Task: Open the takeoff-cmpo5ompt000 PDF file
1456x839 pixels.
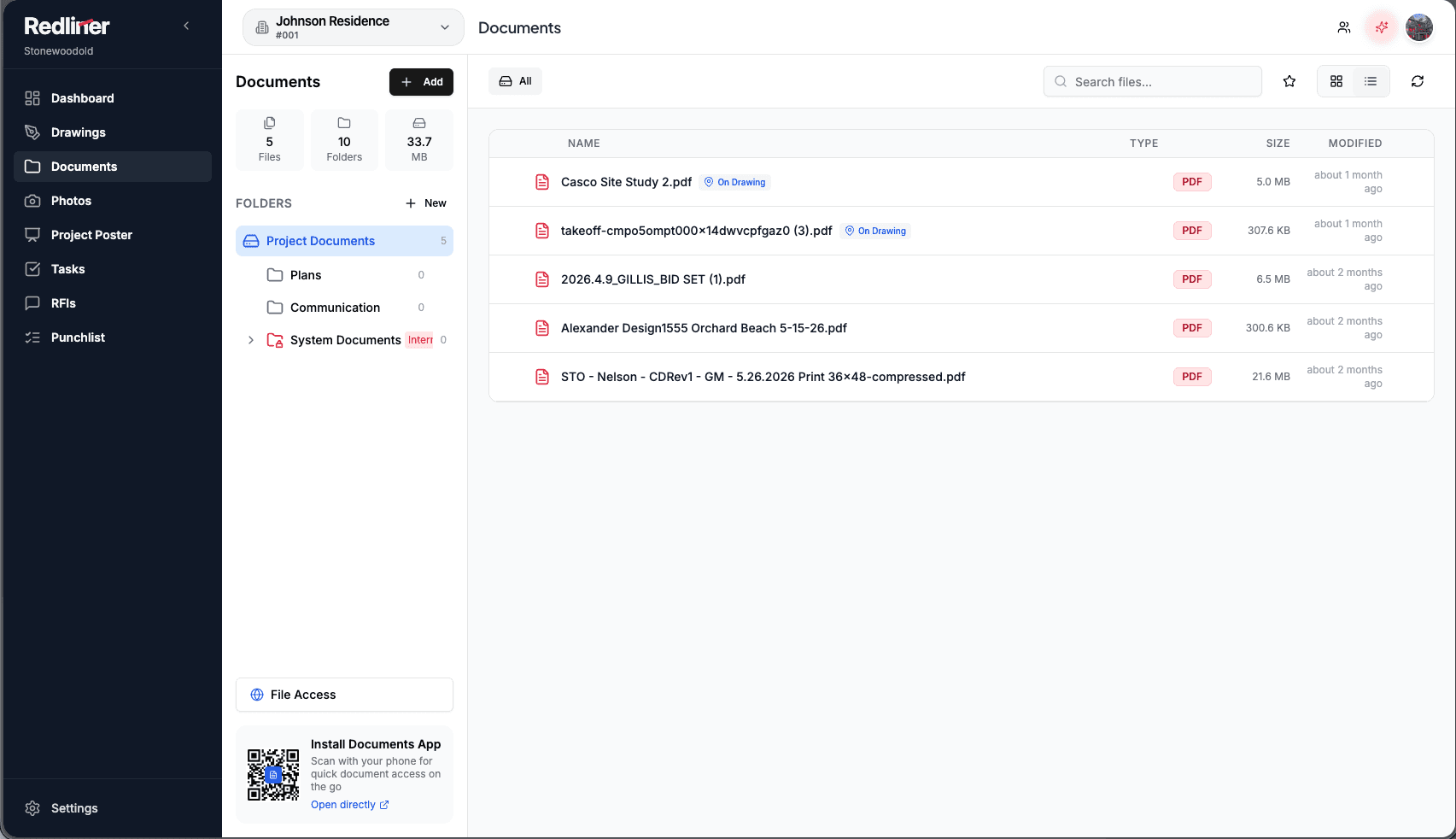Action: (x=696, y=231)
